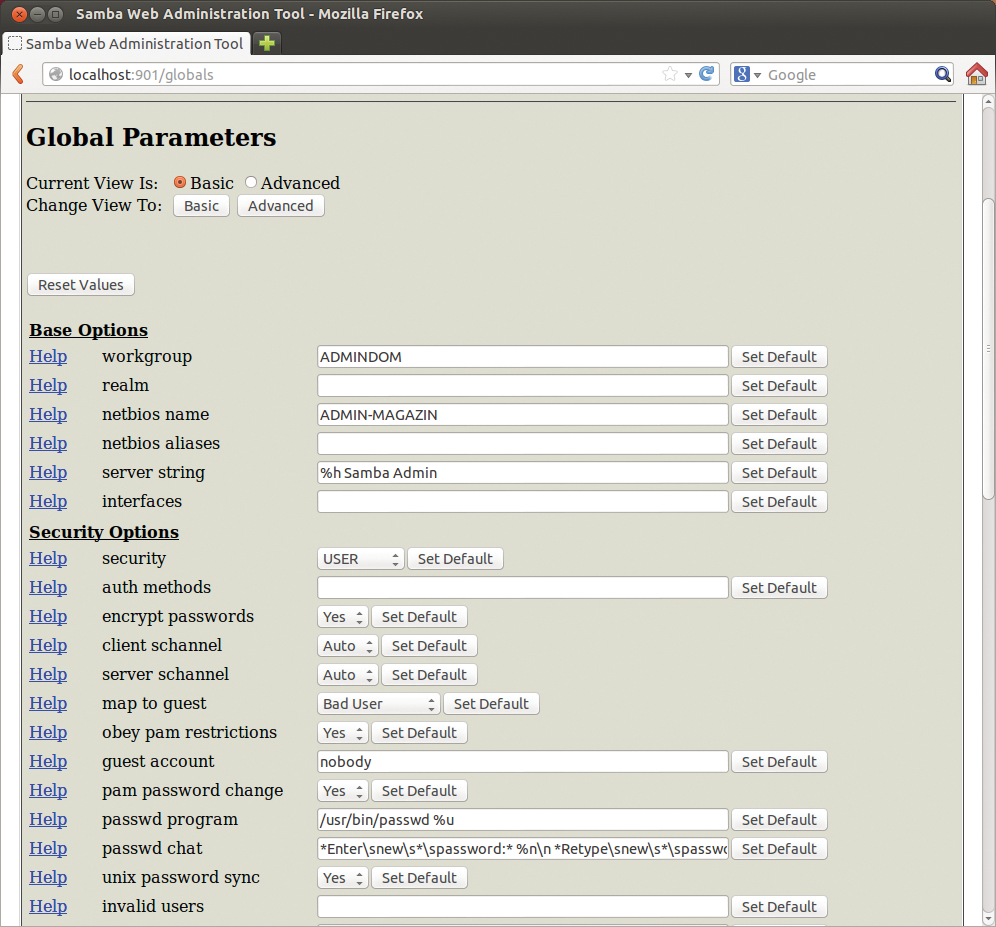
Task: Click the passwd chat input field
Action: [x=523, y=849]
